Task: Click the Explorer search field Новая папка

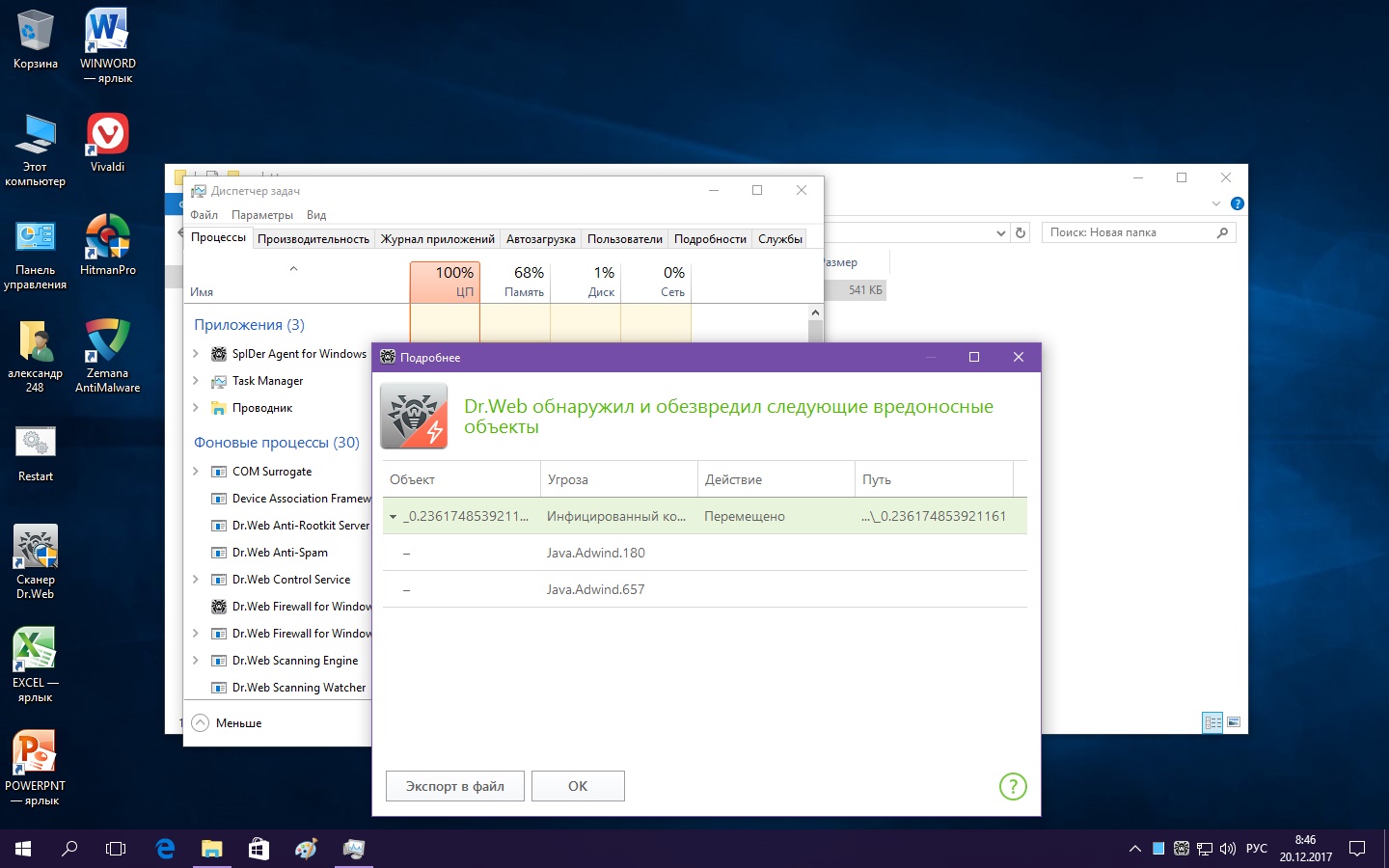Action: click(x=1129, y=232)
